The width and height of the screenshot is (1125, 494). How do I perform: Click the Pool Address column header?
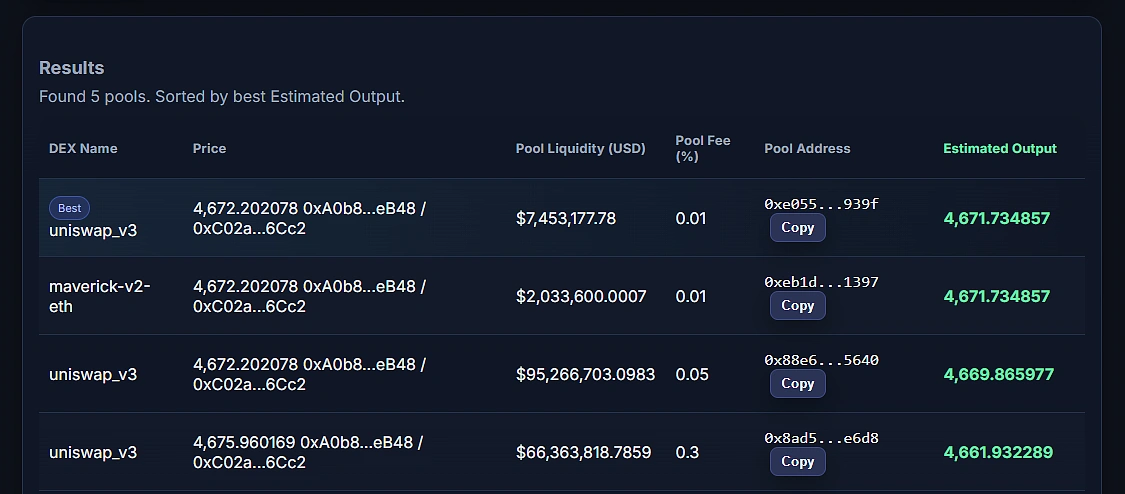click(x=807, y=148)
